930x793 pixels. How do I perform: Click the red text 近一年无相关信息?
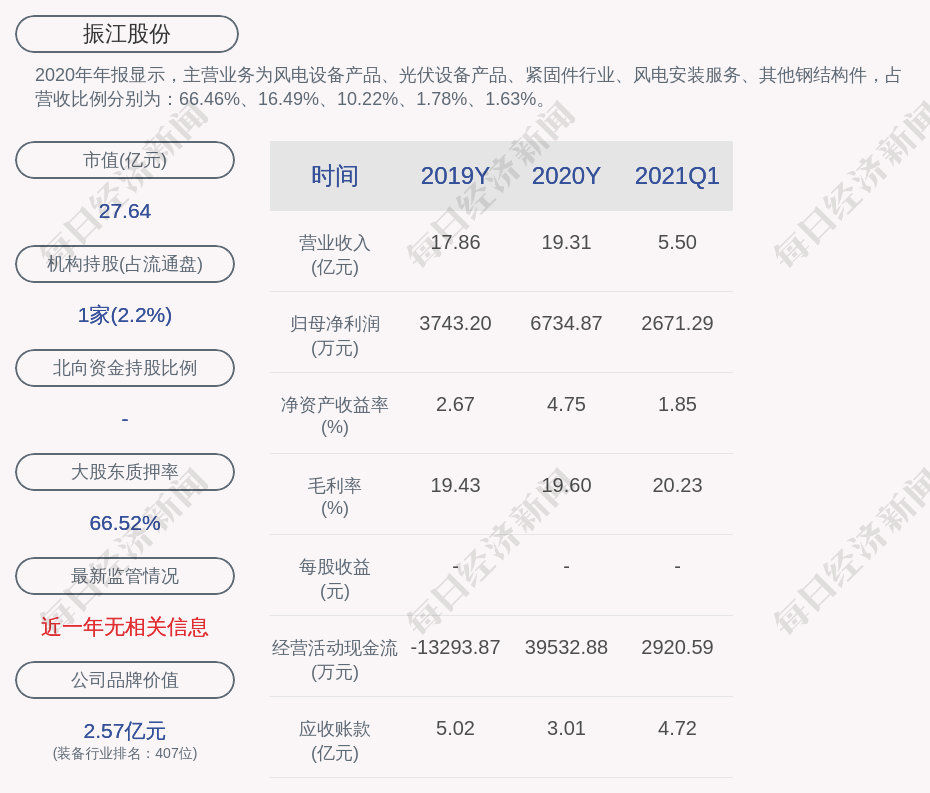(x=125, y=627)
